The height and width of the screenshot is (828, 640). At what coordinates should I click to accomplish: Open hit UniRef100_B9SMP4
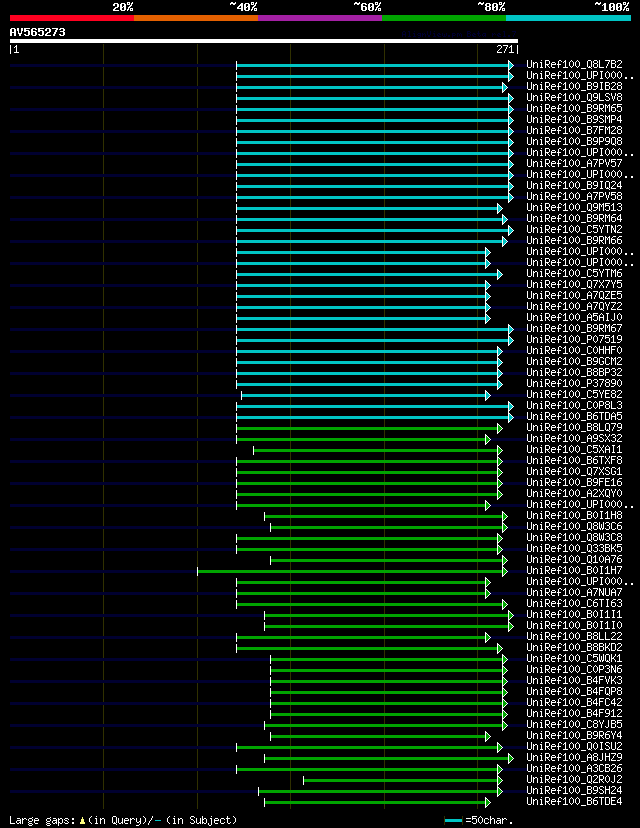point(575,120)
